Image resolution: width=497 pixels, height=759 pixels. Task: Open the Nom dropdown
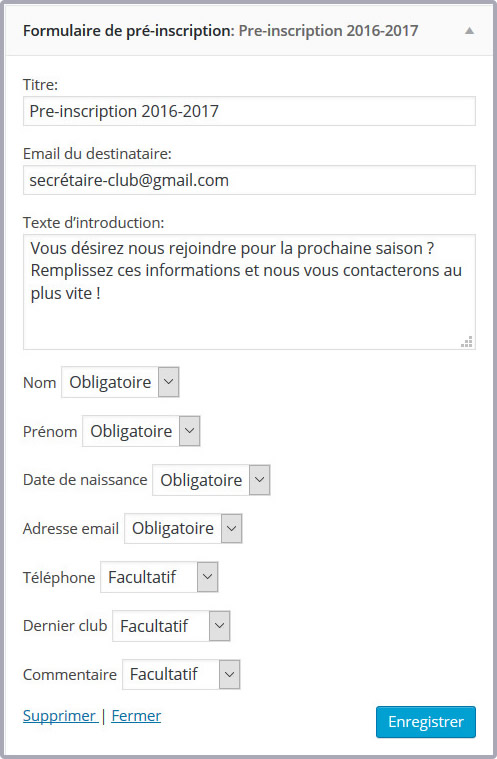point(120,382)
